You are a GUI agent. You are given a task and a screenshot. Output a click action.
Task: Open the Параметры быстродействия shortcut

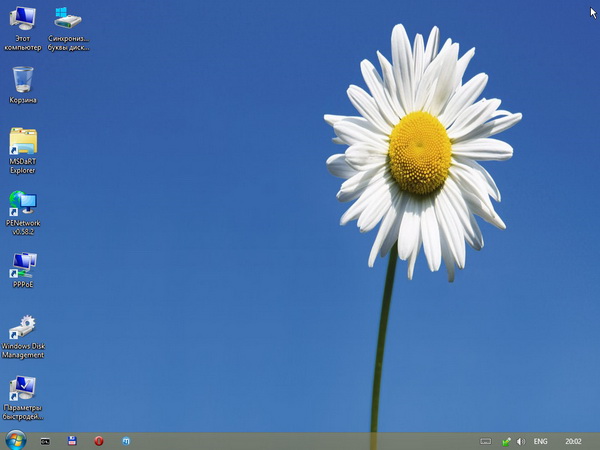tap(22, 390)
